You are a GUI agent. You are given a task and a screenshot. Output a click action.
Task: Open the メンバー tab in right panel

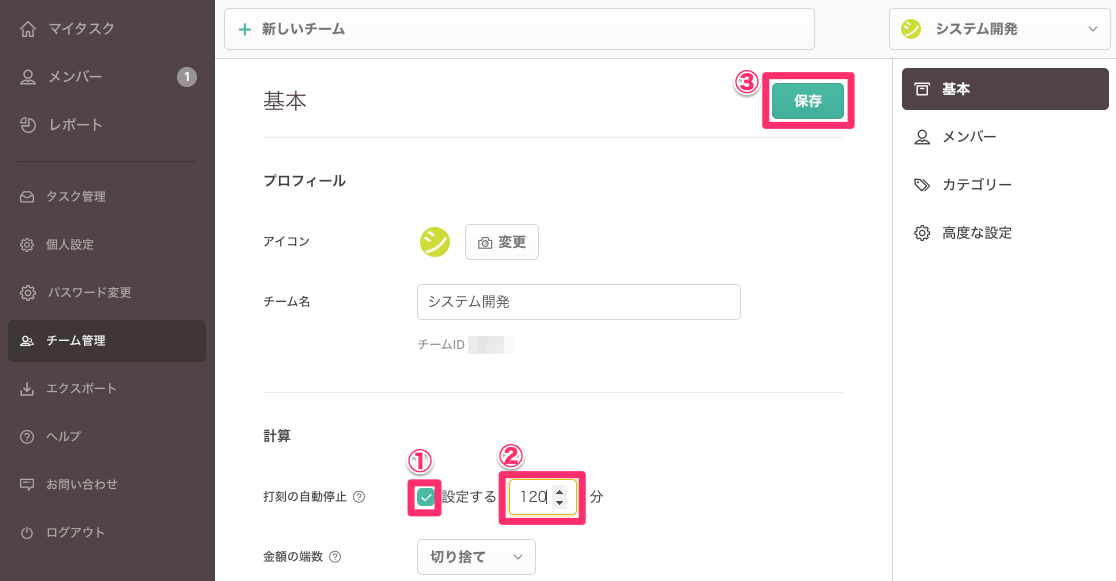pyautogui.click(x=968, y=137)
